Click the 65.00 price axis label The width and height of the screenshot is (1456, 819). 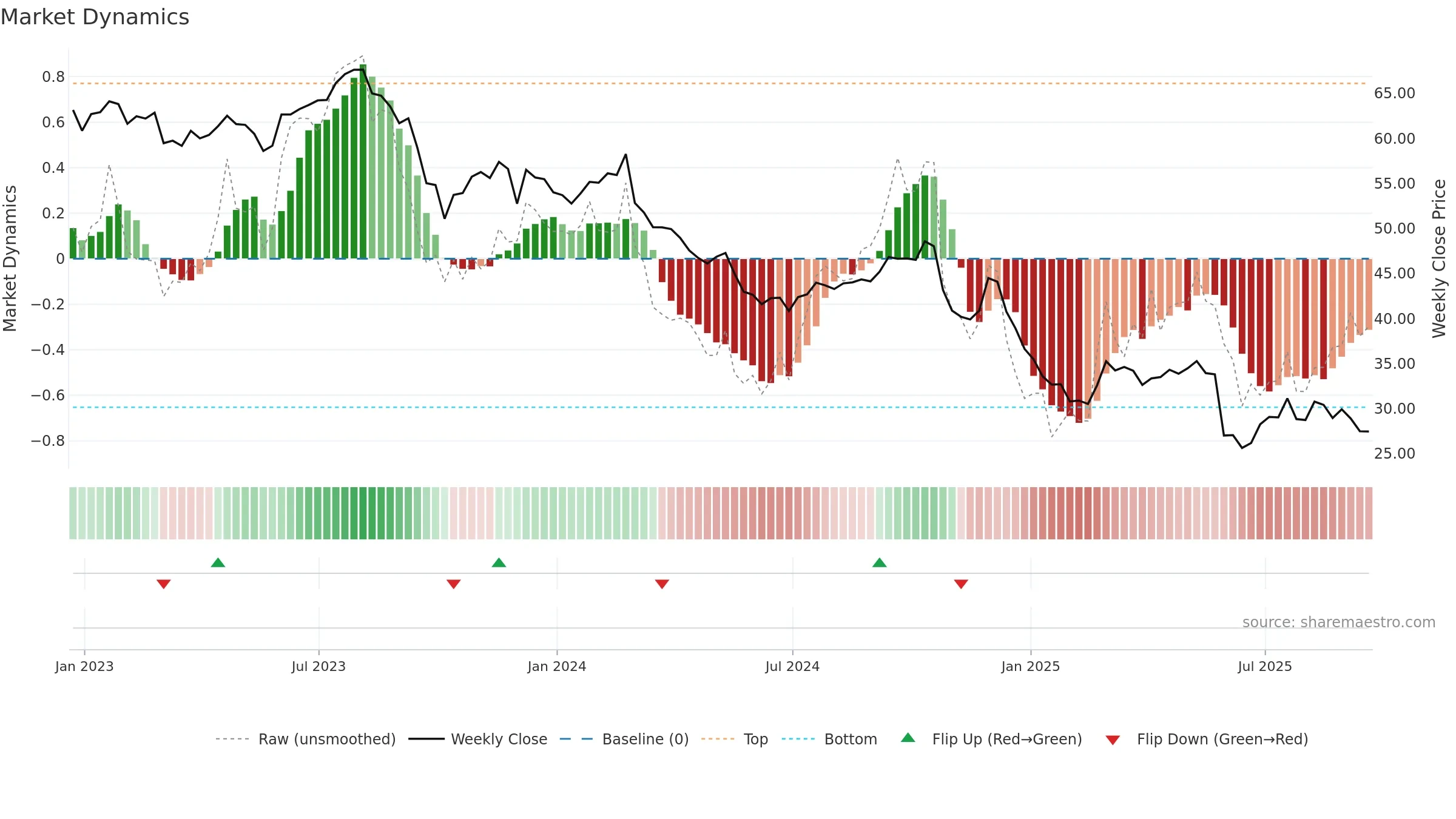[x=1395, y=93]
